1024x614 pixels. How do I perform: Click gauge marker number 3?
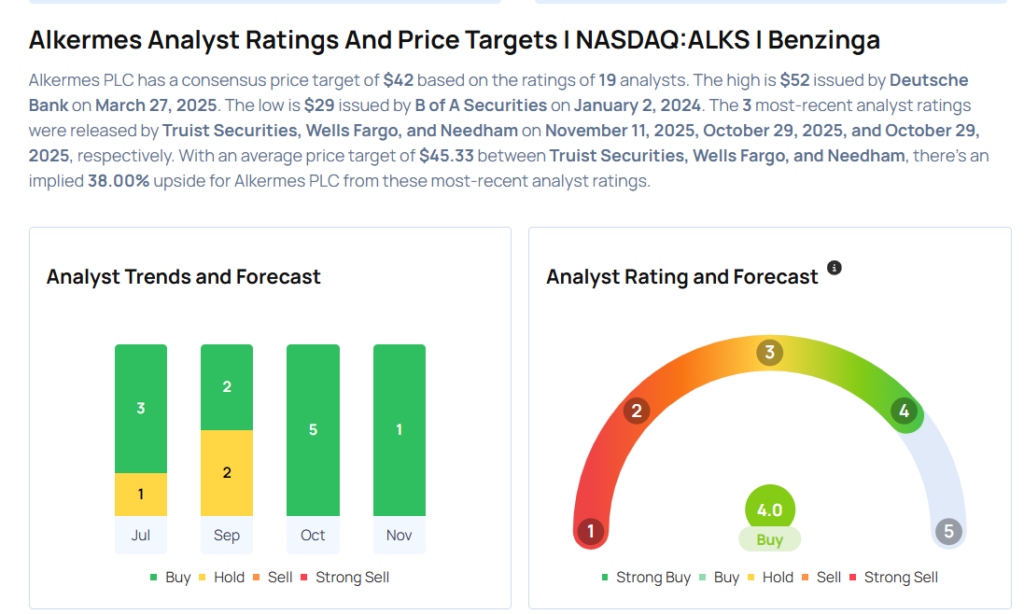pos(769,352)
